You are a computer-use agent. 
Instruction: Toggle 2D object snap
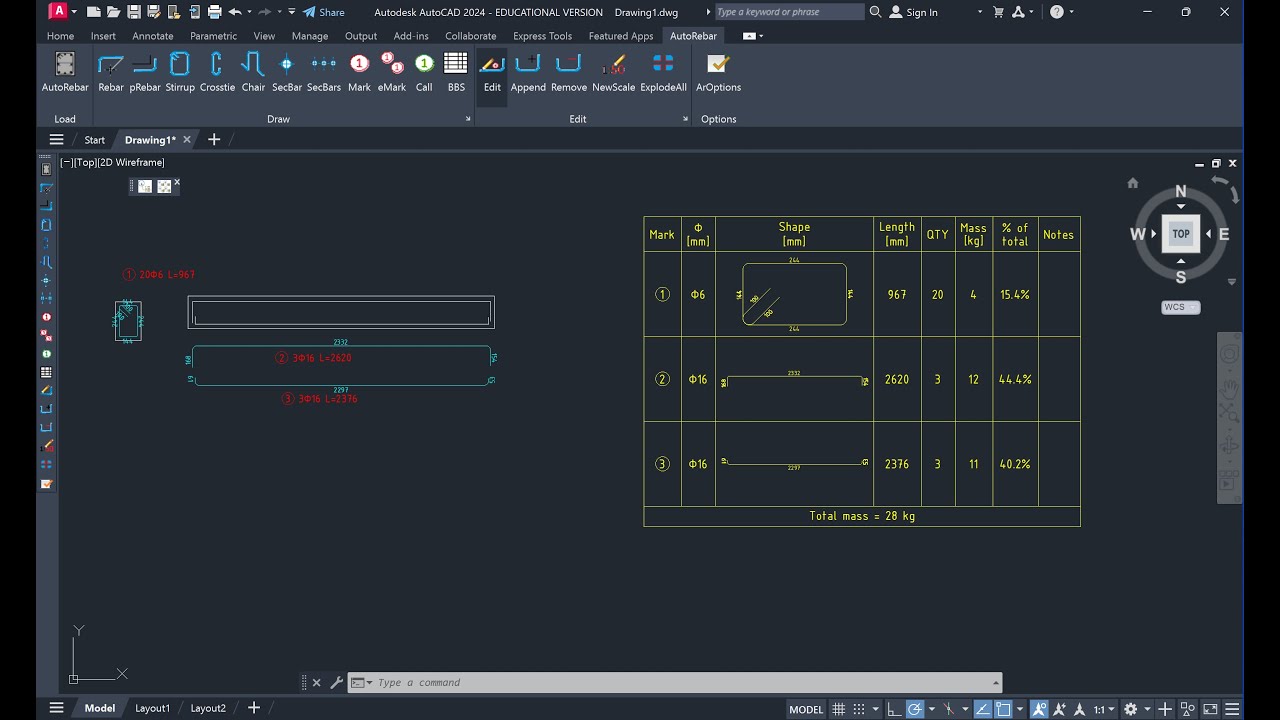tap(1003, 709)
